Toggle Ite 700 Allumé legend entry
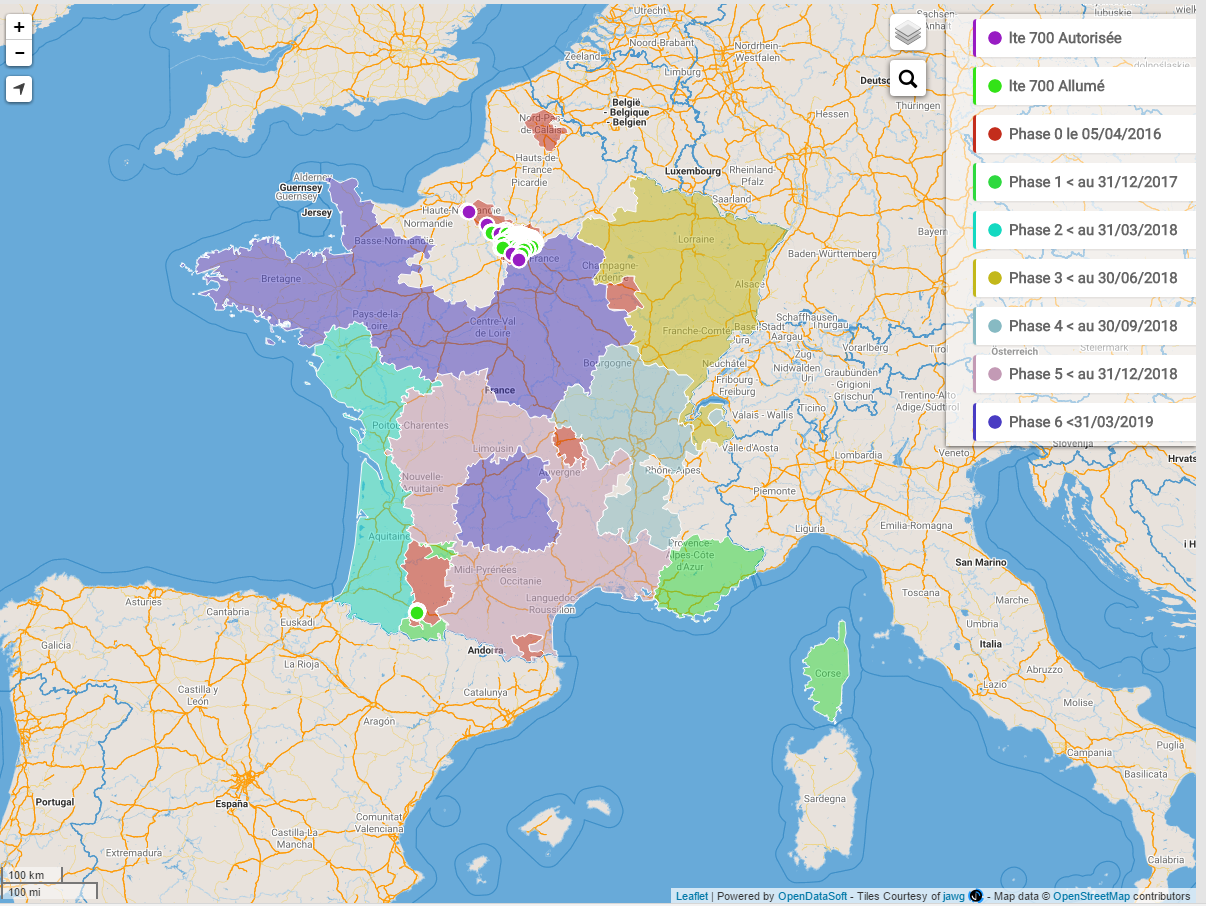Screen dimensions: 1206x906 (x=1084, y=86)
